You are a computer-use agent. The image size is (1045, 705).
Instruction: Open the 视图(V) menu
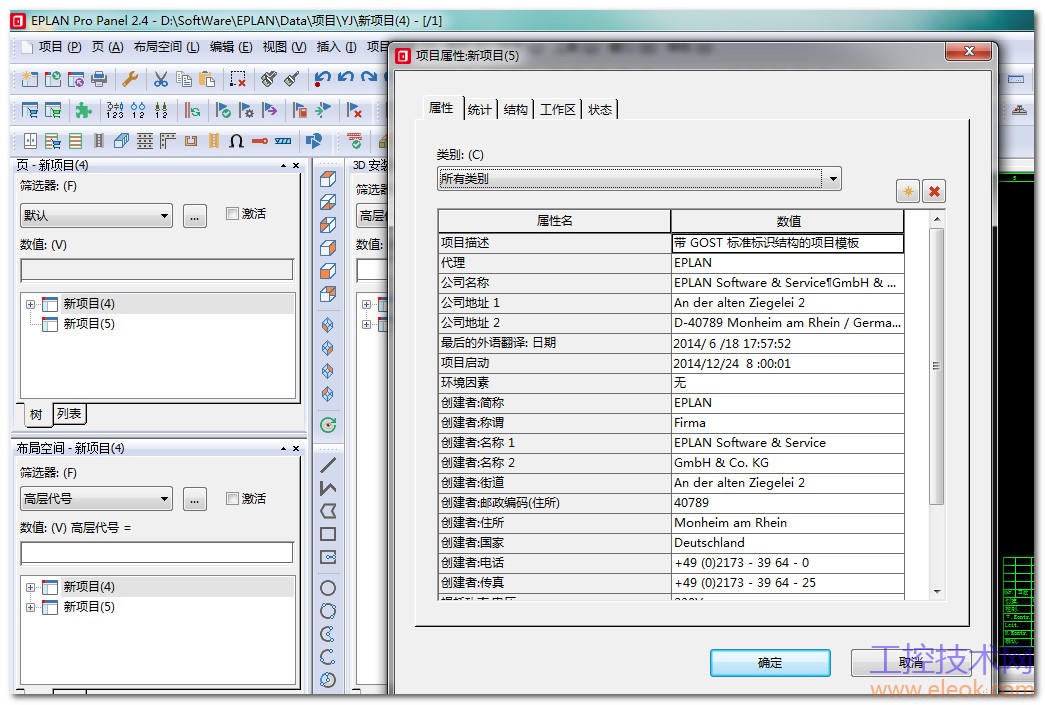point(284,47)
